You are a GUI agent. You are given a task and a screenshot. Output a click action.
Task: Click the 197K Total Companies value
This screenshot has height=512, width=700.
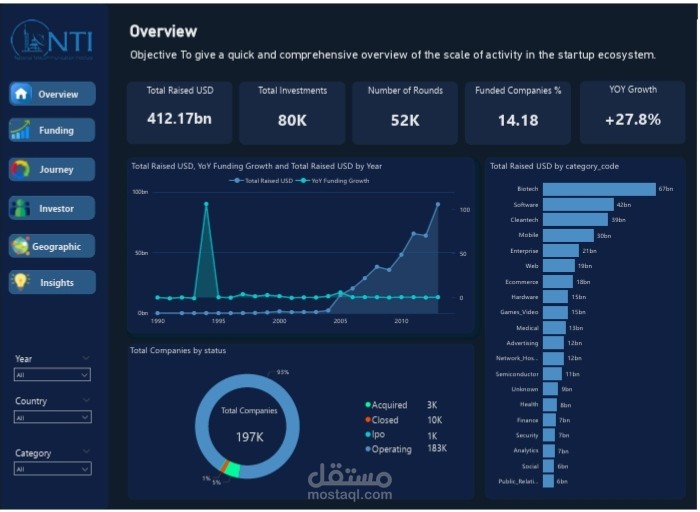click(250, 437)
